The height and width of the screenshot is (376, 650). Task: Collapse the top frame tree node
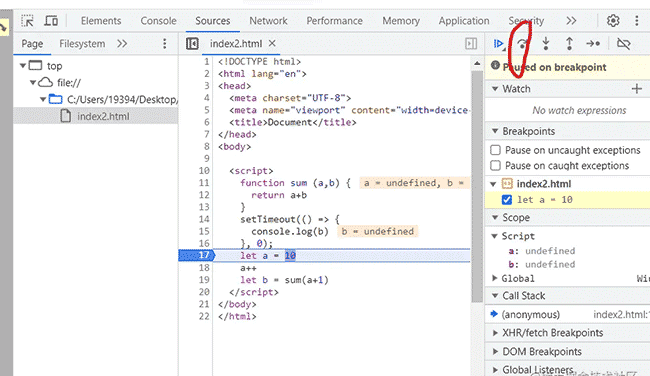(23, 65)
